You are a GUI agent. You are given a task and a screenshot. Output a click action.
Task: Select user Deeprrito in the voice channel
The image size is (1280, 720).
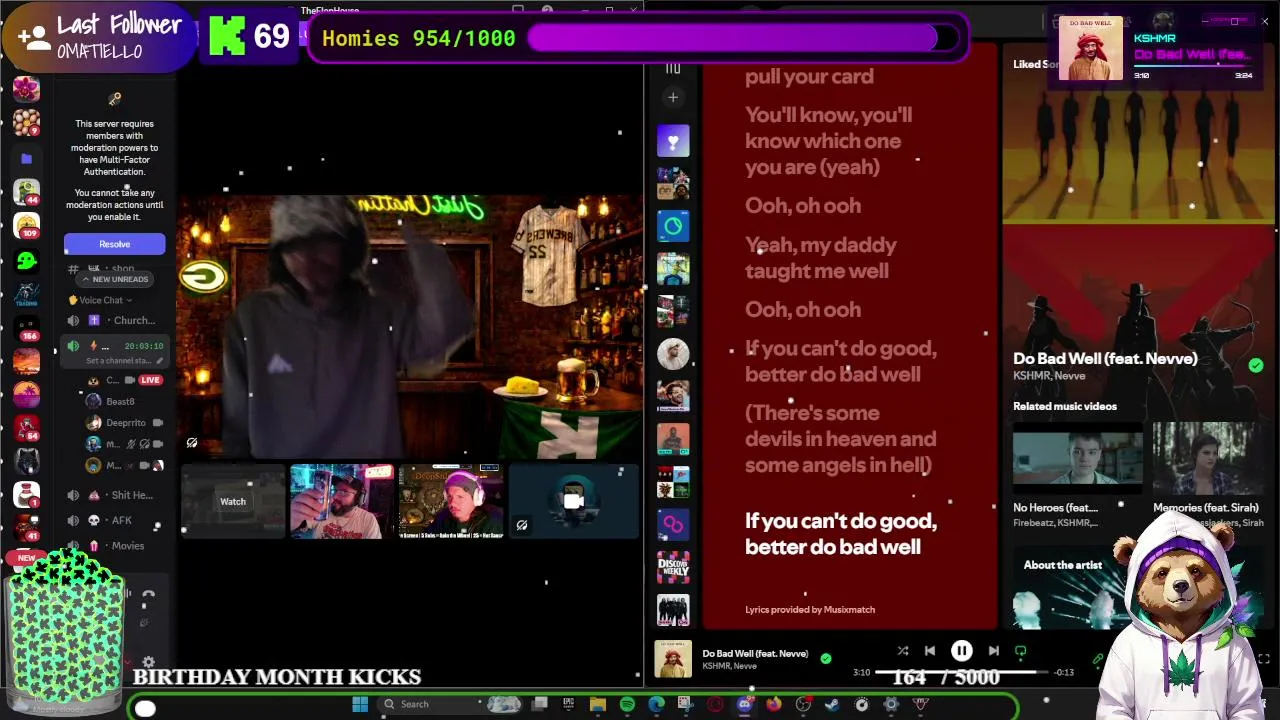(126, 422)
